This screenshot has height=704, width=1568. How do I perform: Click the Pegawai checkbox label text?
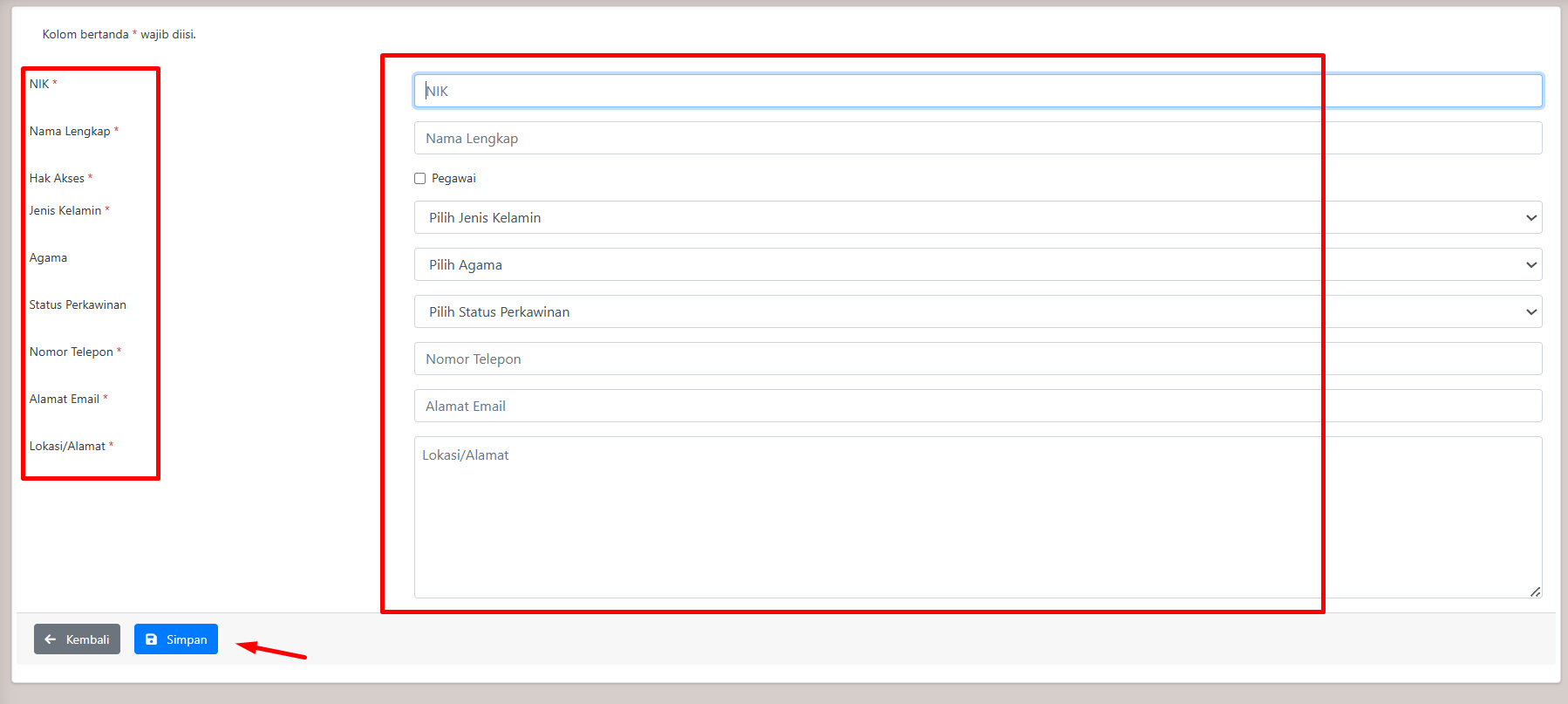pyautogui.click(x=453, y=179)
